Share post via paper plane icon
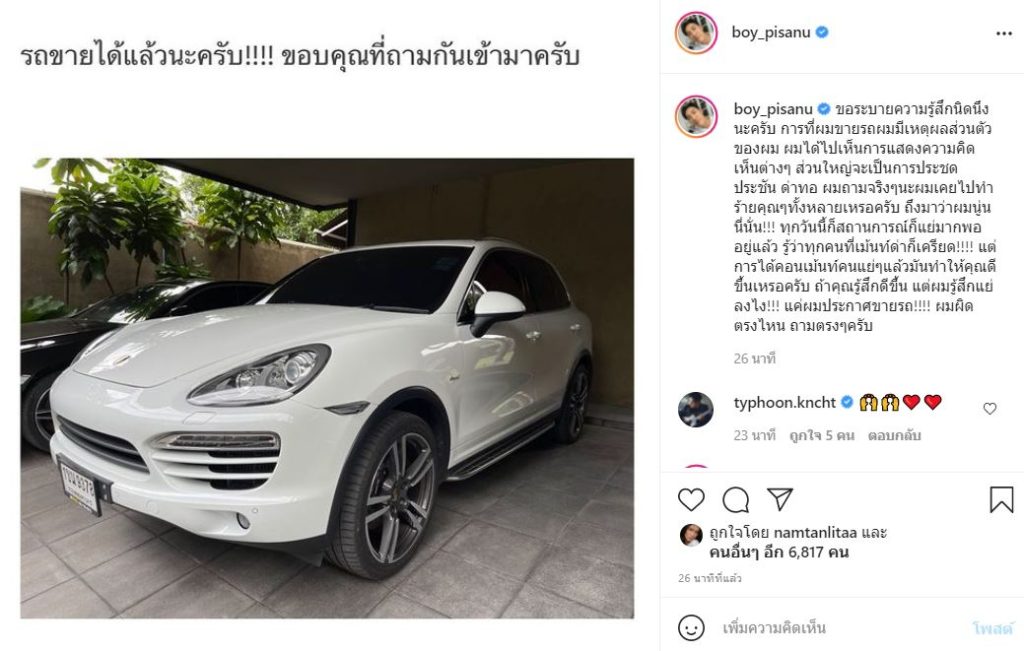The width and height of the screenshot is (1024, 651). [x=780, y=499]
